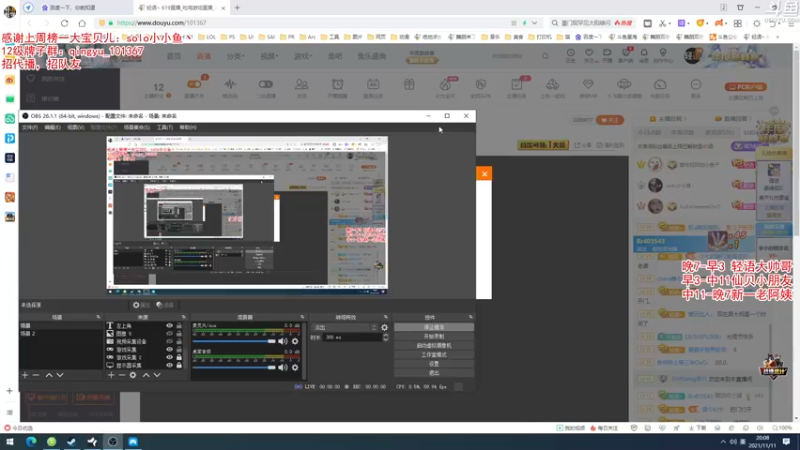Screen dimensions: 800x450
Task: Move the scene down in the list
Action: point(60,375)
